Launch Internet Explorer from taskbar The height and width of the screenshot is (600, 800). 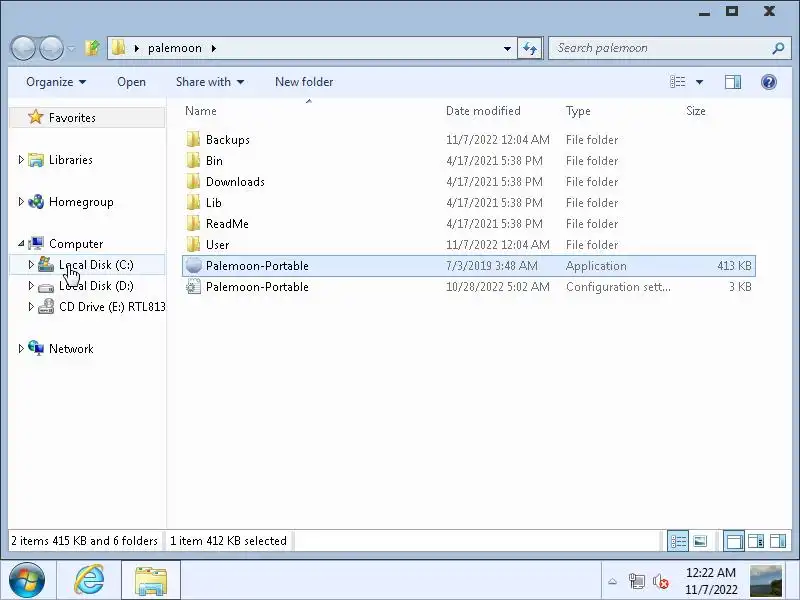89,580
